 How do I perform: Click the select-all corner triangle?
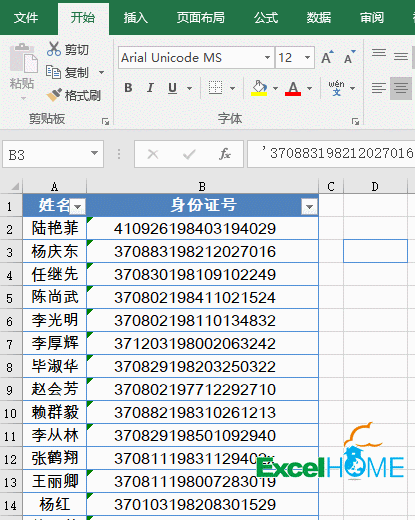pyautogui.click(x=15, y=186)
